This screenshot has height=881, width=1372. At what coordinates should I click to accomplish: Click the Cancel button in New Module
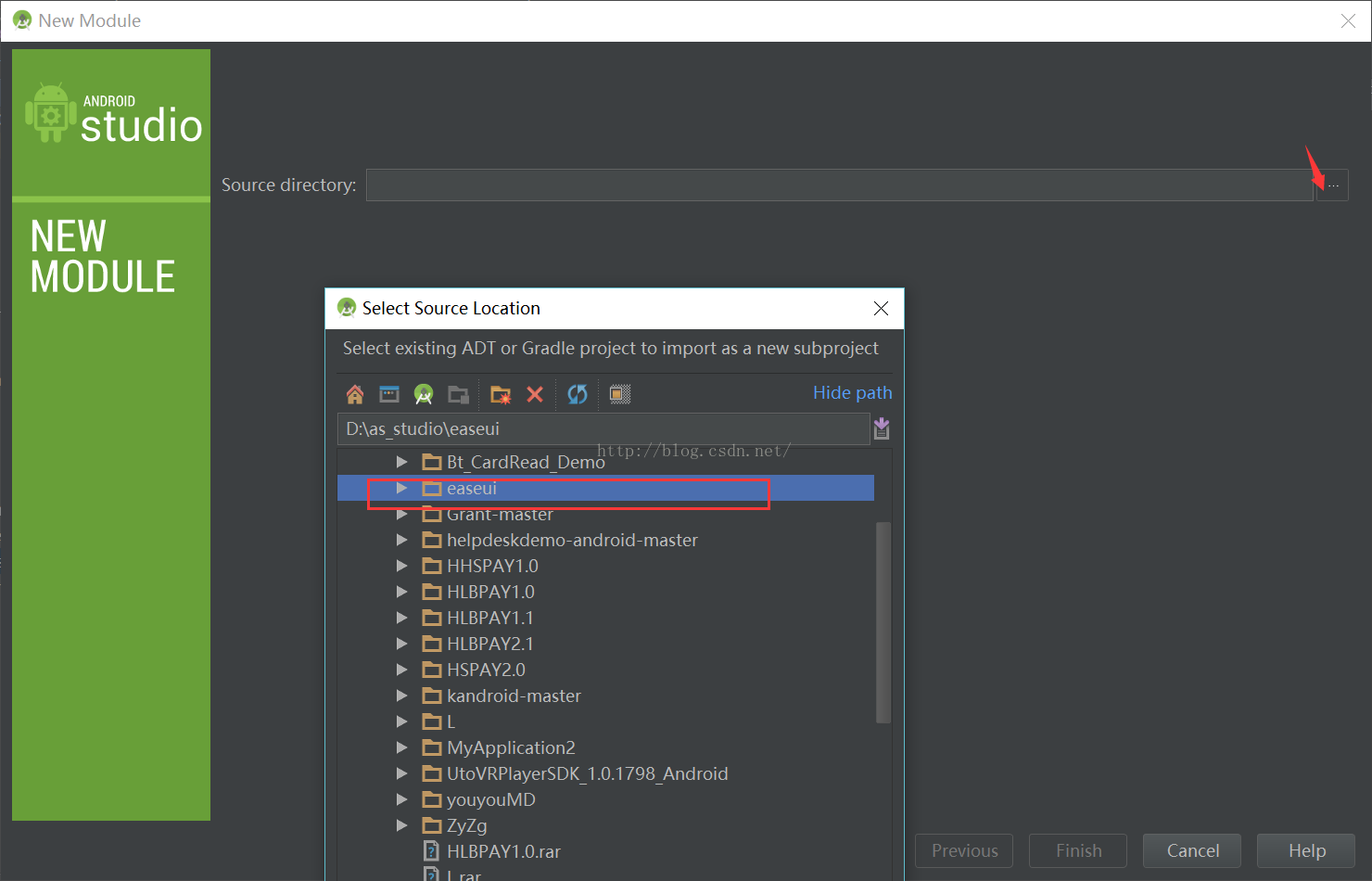(1192, 850)
